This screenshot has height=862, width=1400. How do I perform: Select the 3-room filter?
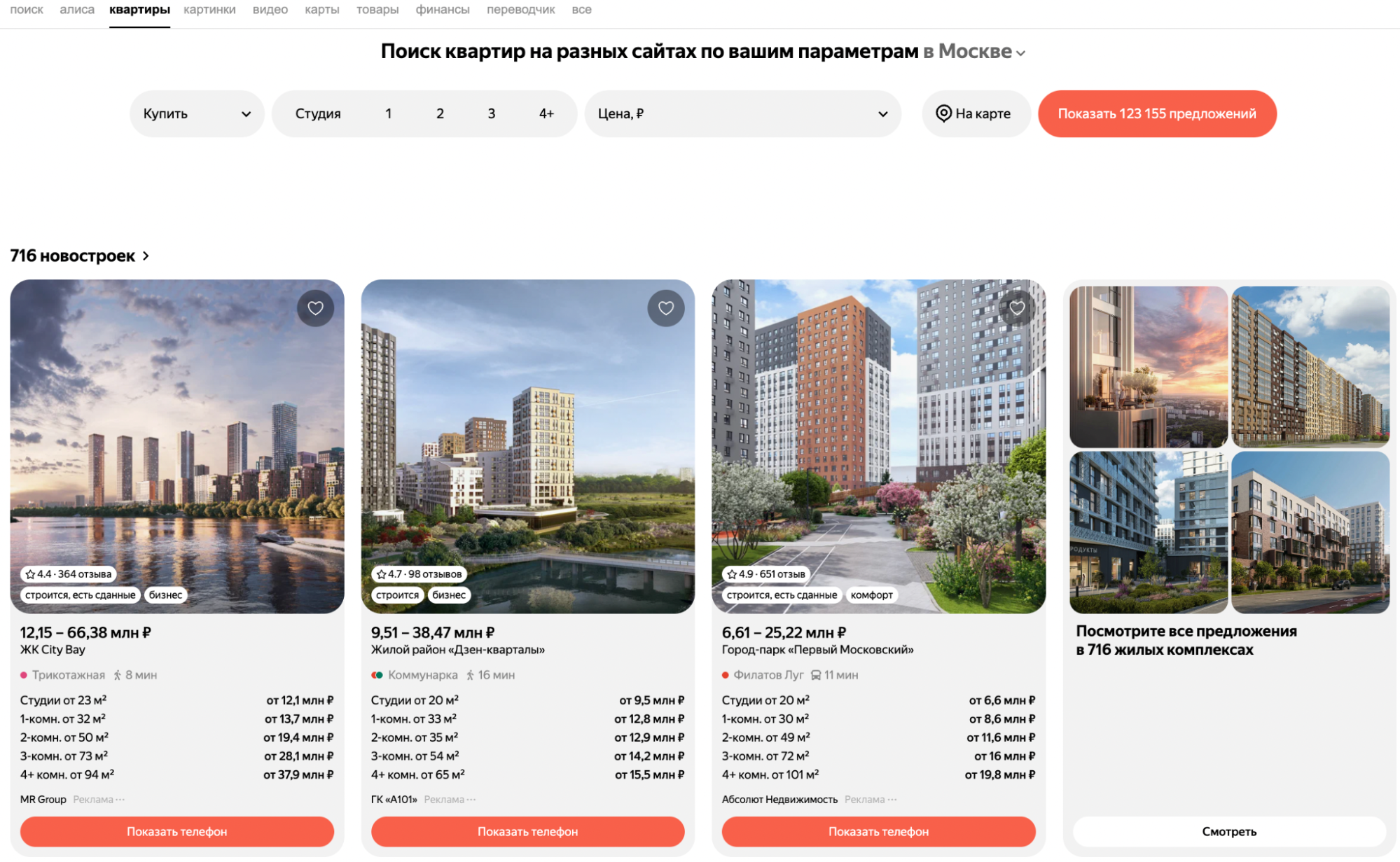(492, 113)
